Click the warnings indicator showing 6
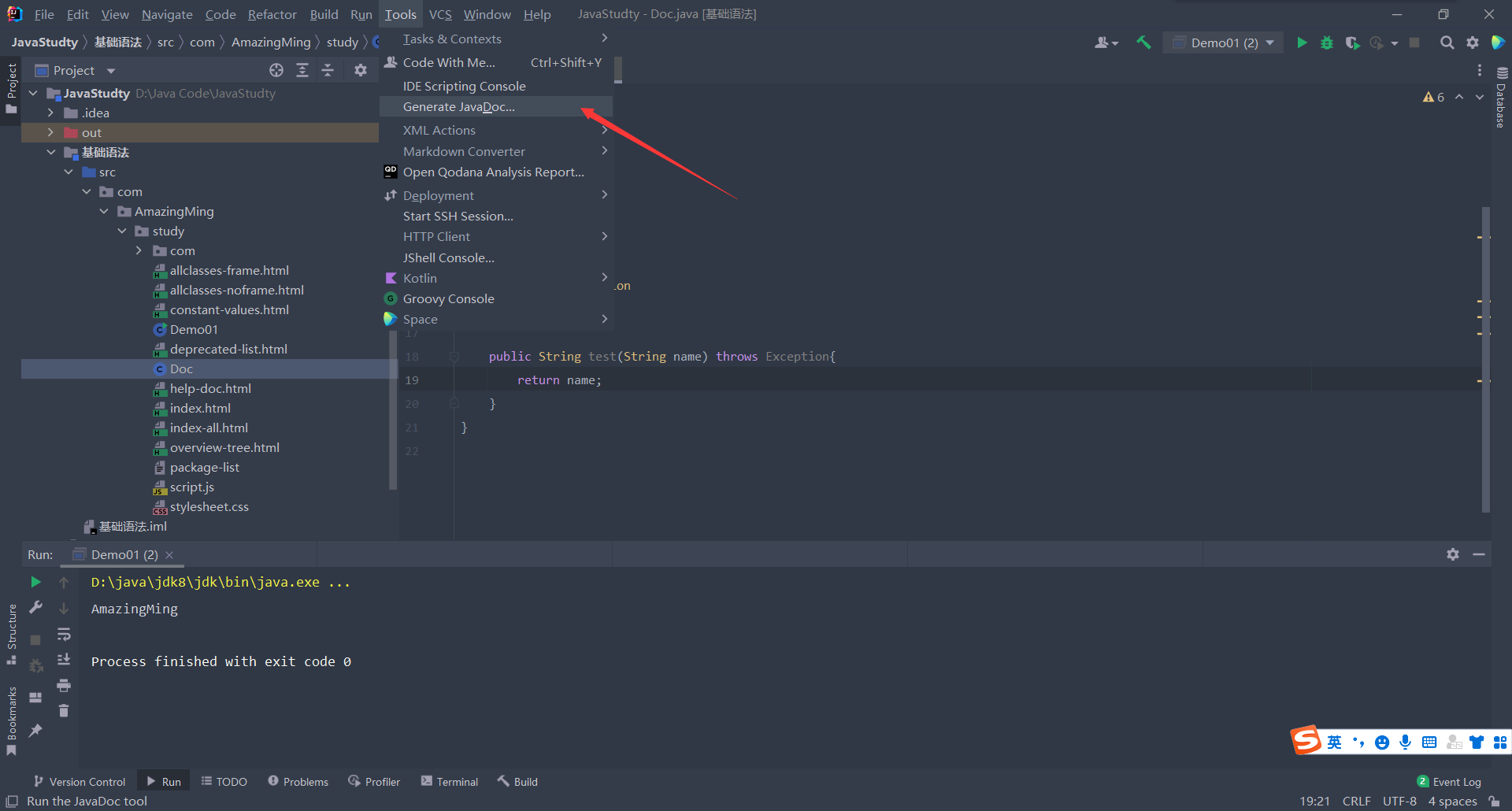 (1433, 97)
